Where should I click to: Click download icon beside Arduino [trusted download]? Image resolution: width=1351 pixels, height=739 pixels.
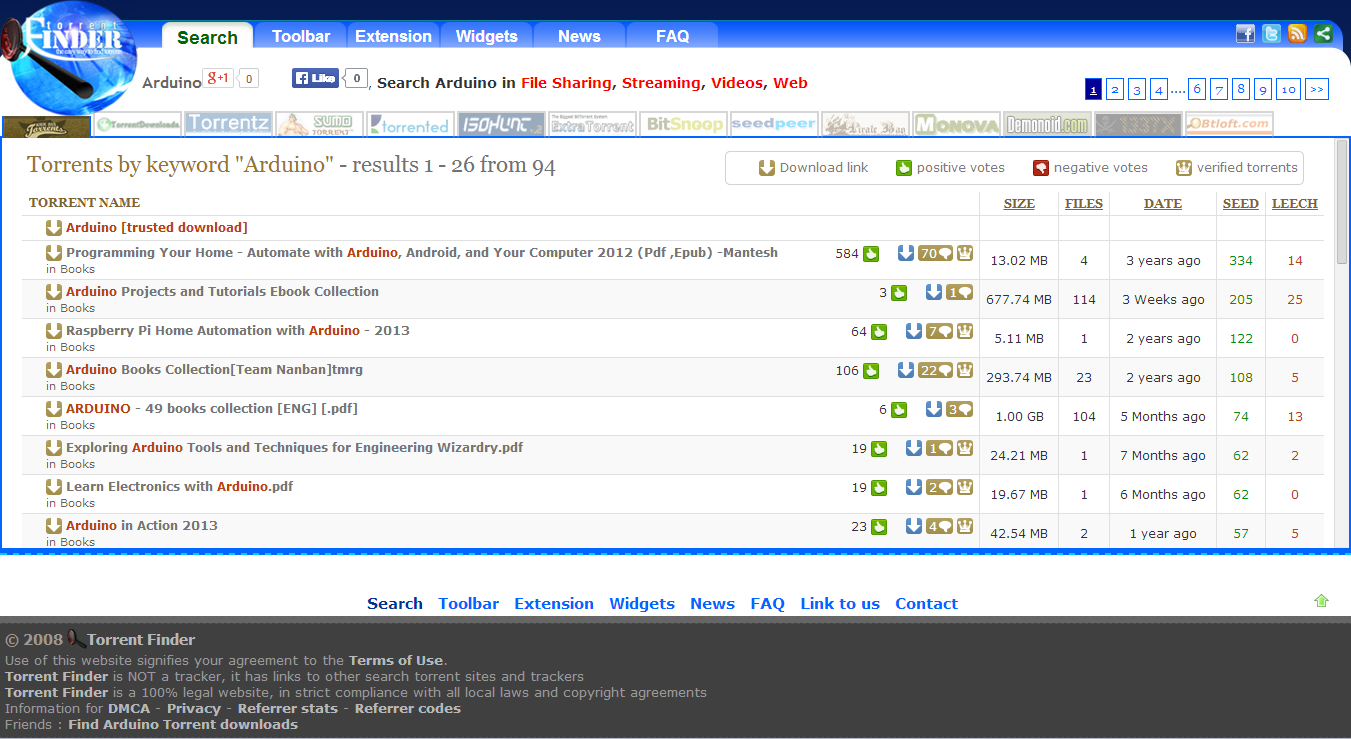coord(54,228)
